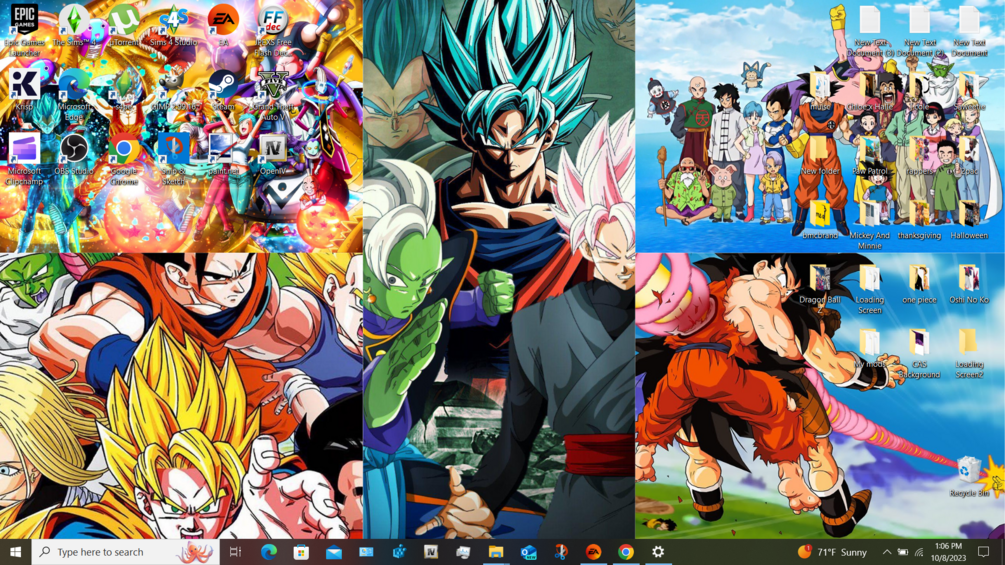Select the New folder icon on desktop

coord(820,155)
